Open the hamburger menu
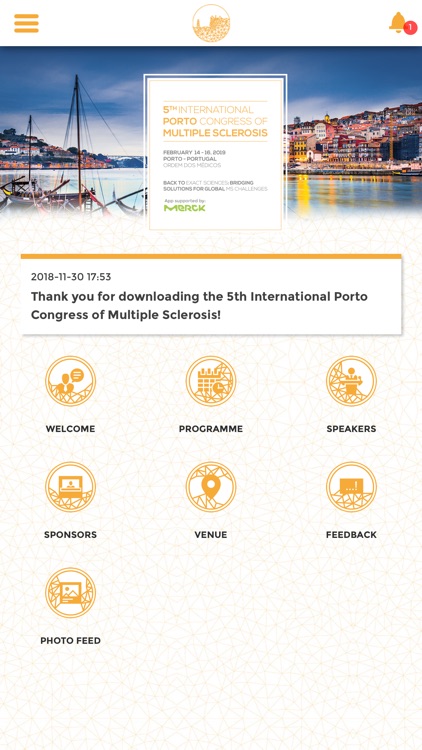This screenshot has width=422, height=750. pos(26,23)
